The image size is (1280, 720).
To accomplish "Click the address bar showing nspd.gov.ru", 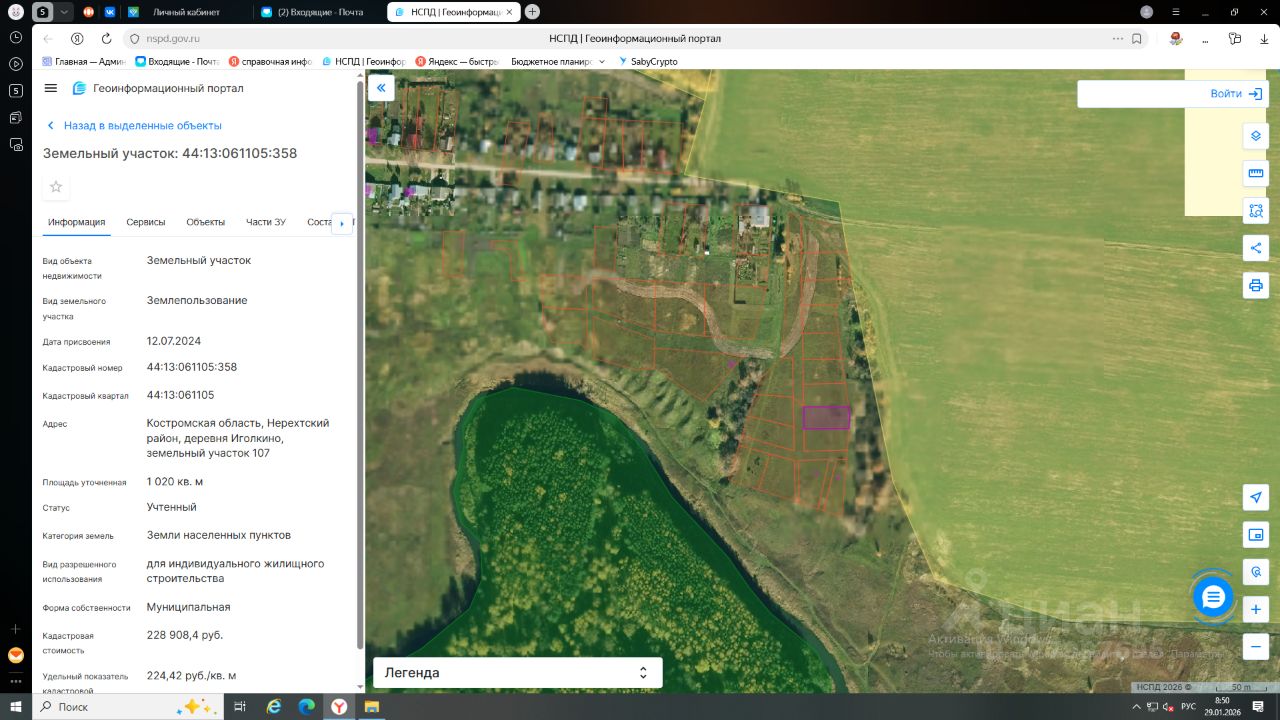I will (174, 39).
